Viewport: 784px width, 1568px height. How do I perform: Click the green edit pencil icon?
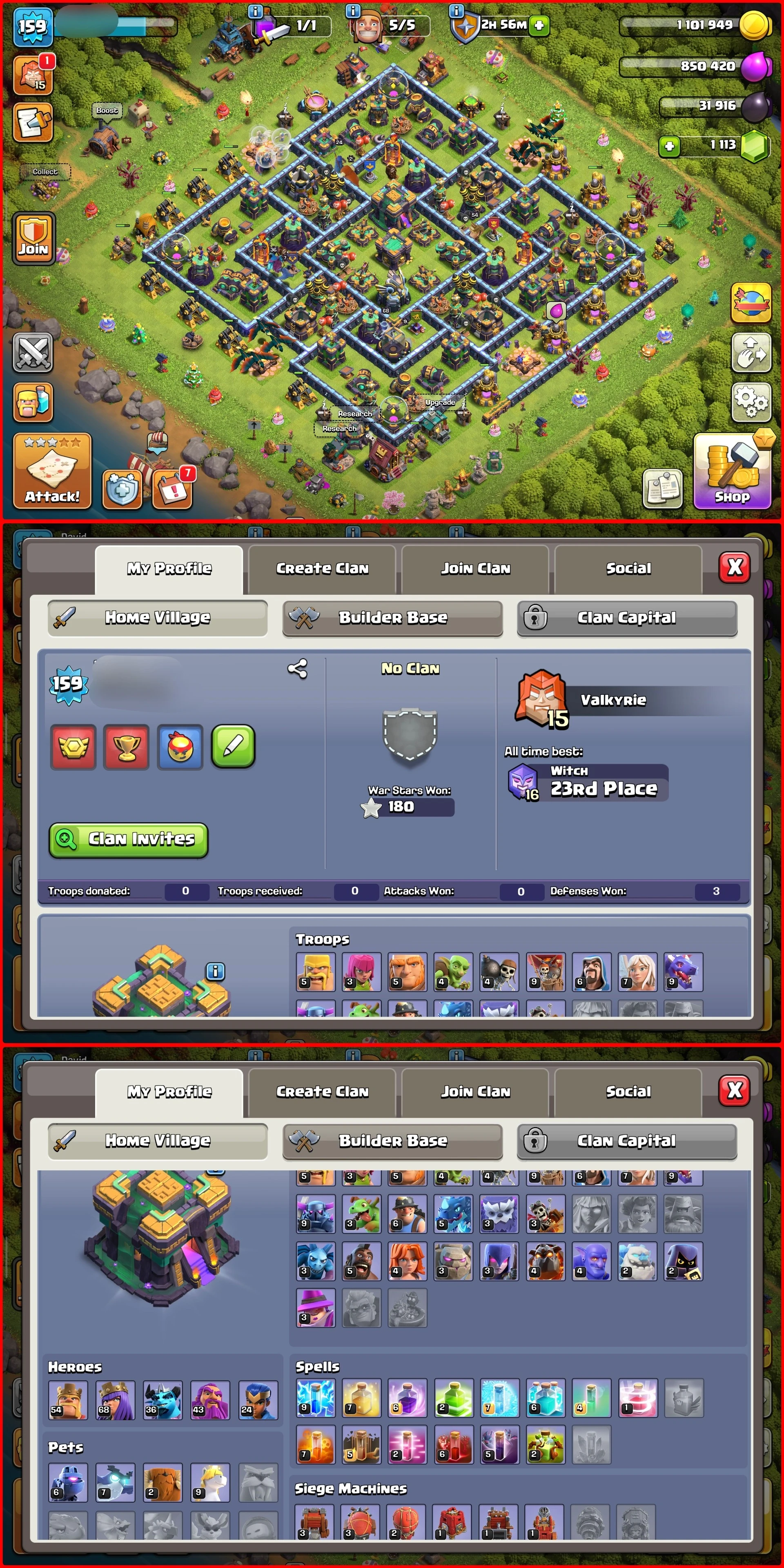point(233,747)
